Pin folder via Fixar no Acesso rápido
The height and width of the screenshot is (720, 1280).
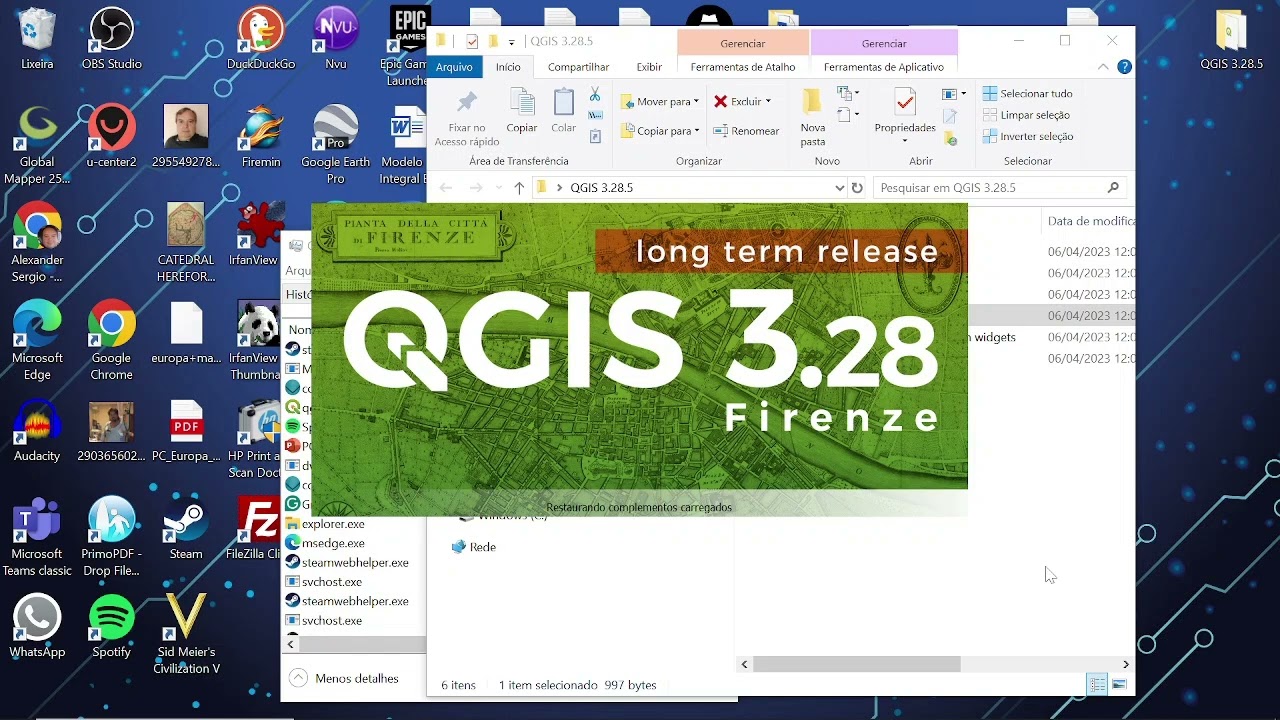point(466,118)
